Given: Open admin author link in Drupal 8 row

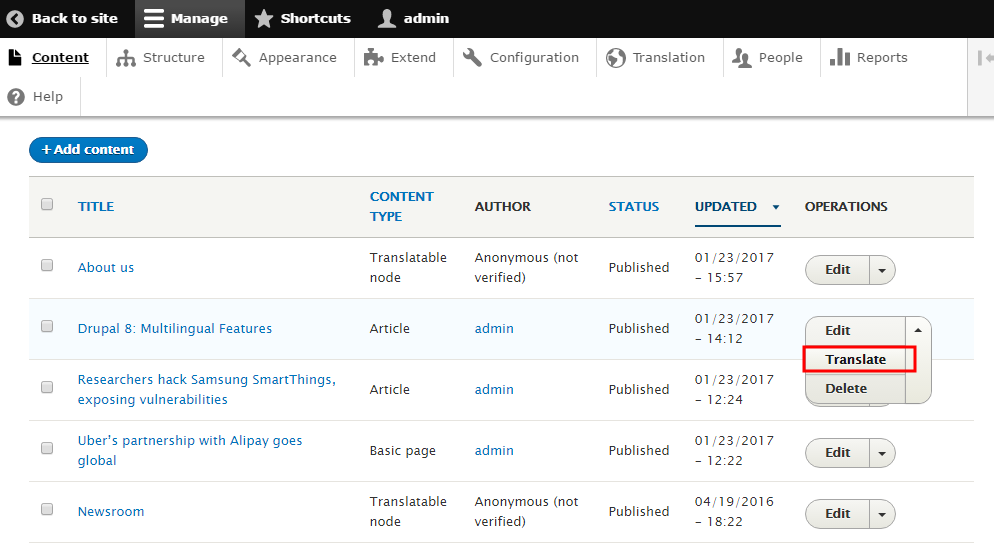Looking at the screenshot, I should (x=494, y=329).
